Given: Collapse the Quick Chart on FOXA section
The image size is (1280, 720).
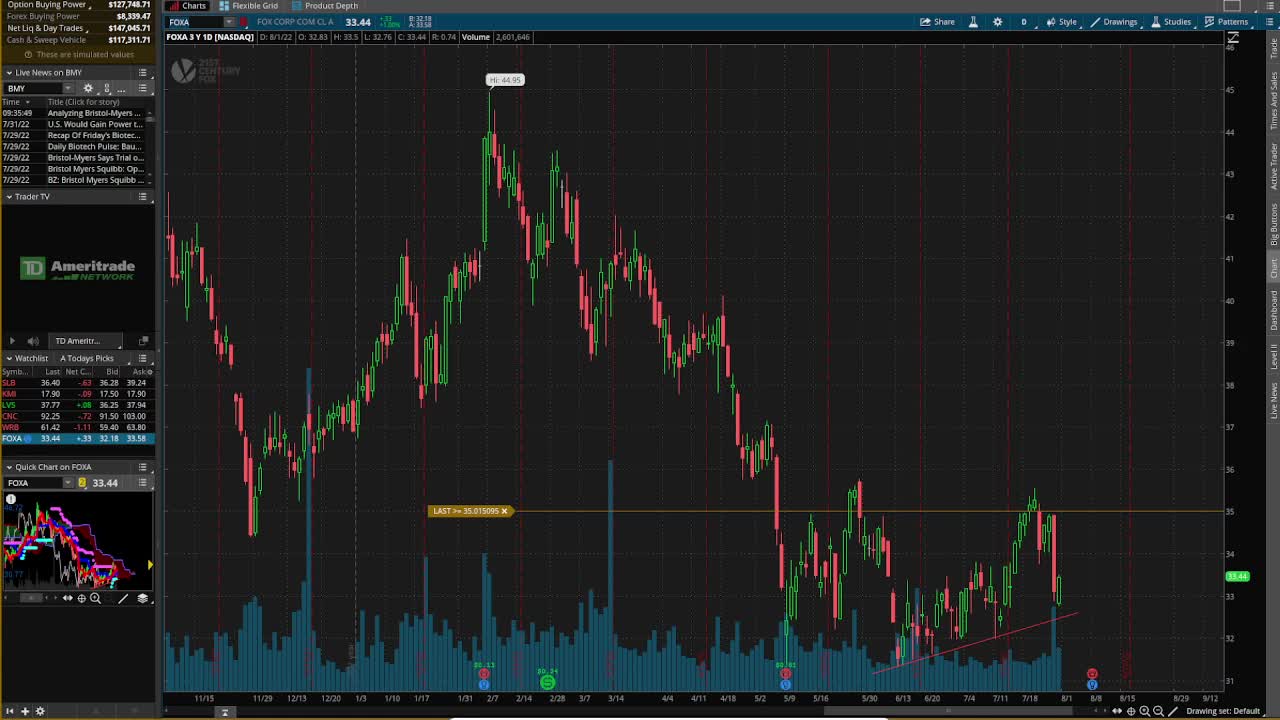Looking at the screenshot, I should [x=9, y=467].
